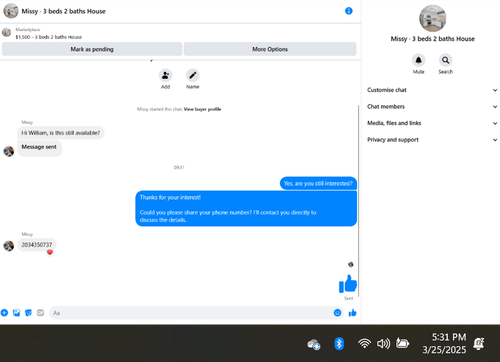Choose a GIF icon in composer
This screenshot has width=500, height=362.
40,313
